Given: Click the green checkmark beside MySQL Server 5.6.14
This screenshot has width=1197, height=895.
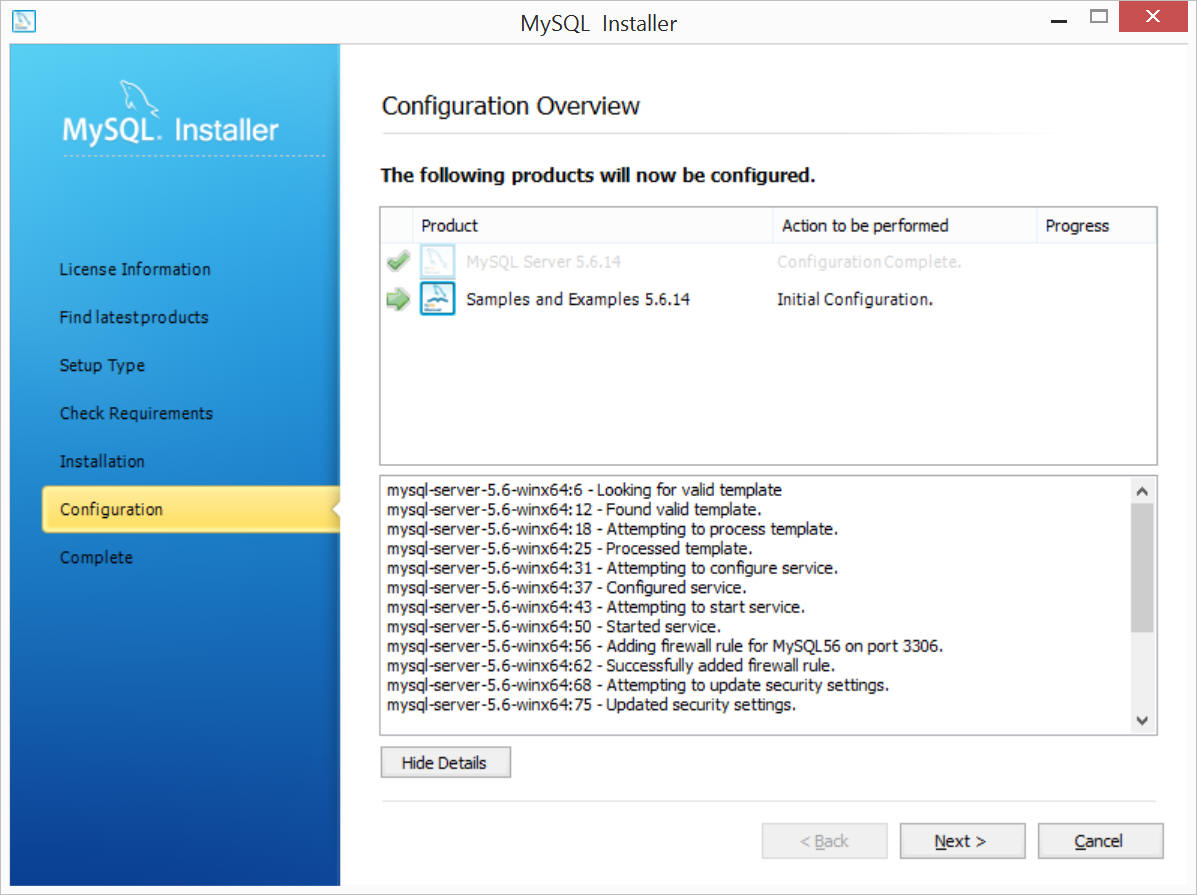Looking at the screenshot, I should tap(398, 261).
